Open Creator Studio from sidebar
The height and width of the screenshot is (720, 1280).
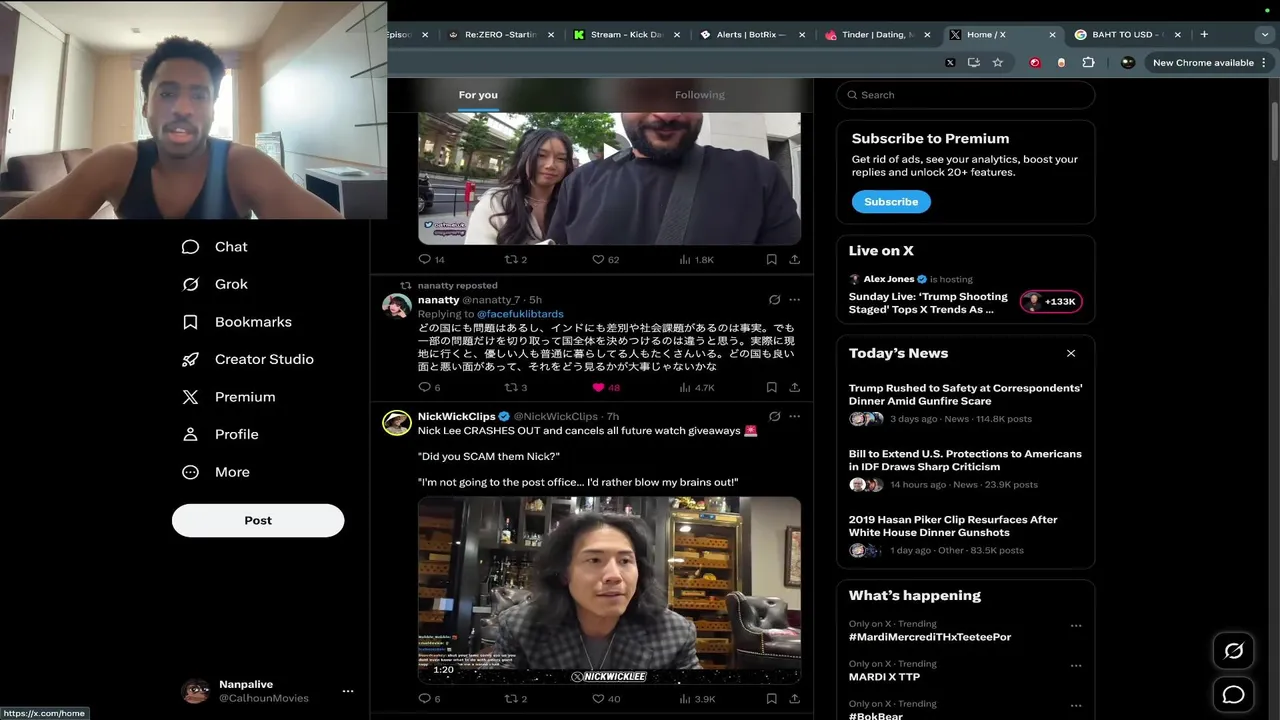(247, 359)
